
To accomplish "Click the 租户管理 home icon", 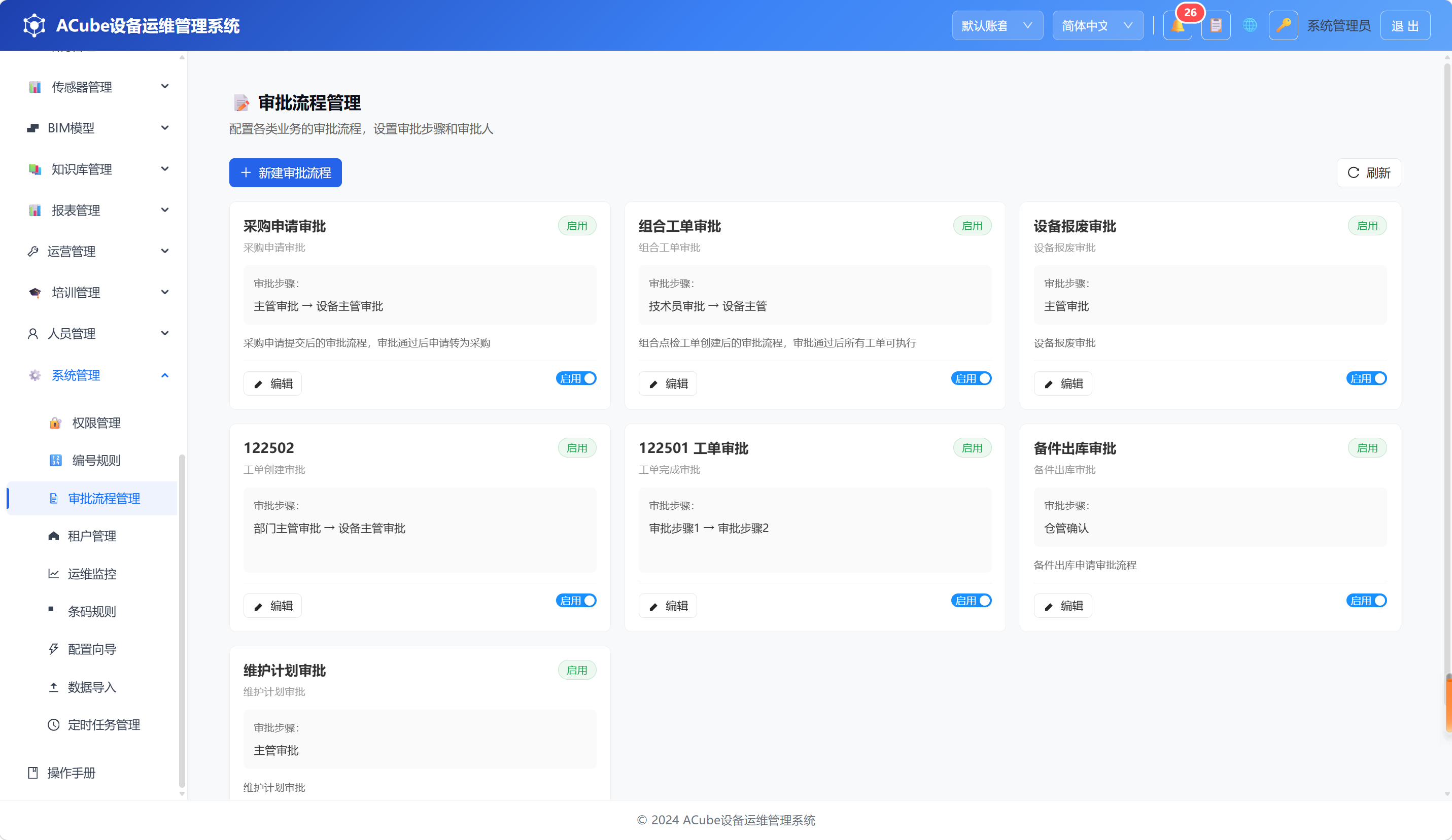I will pos(54,536).
